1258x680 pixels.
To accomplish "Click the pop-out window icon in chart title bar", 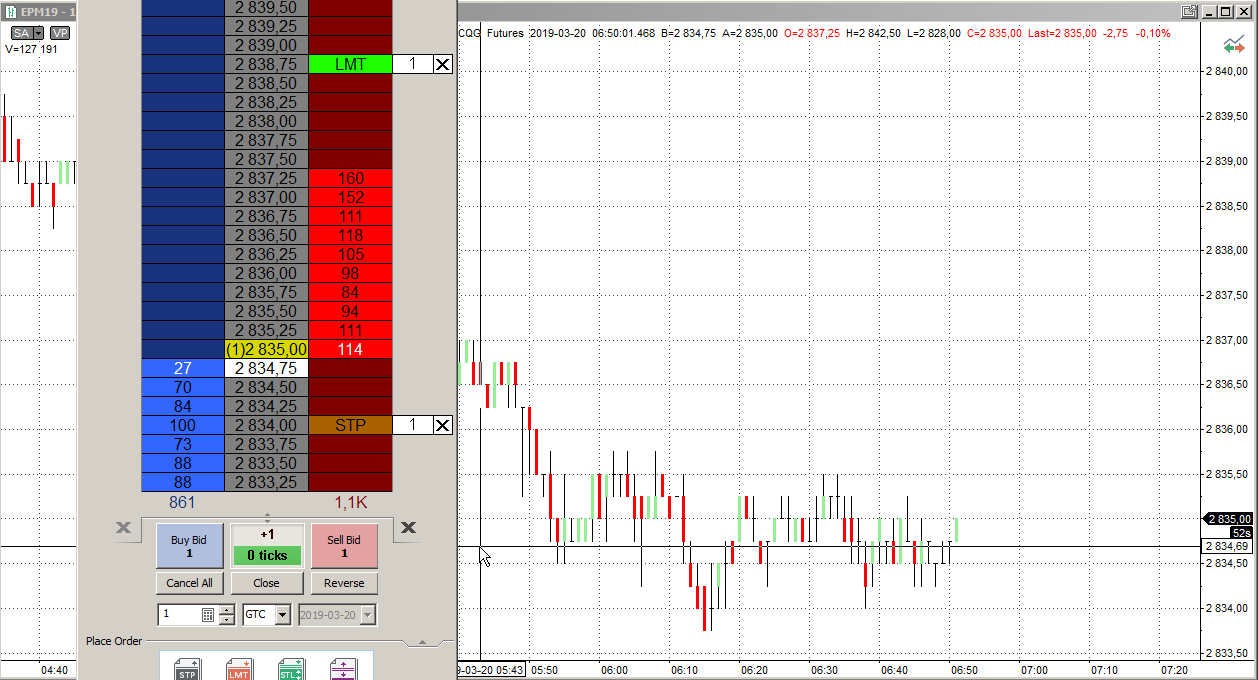I will coord(1188,11).
